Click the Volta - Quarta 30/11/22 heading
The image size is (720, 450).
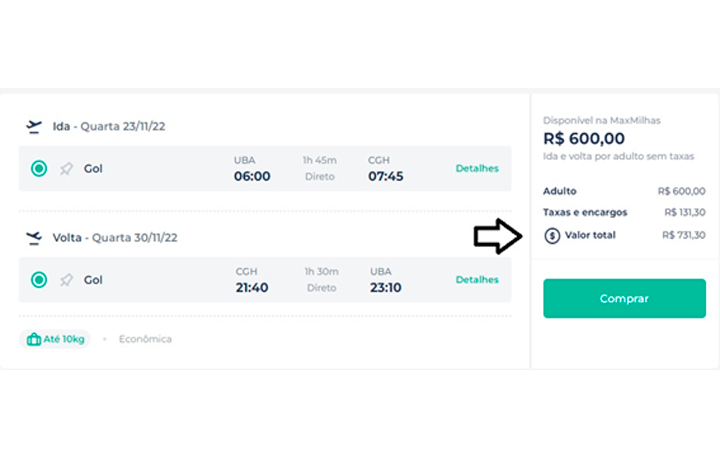[115, 238]
